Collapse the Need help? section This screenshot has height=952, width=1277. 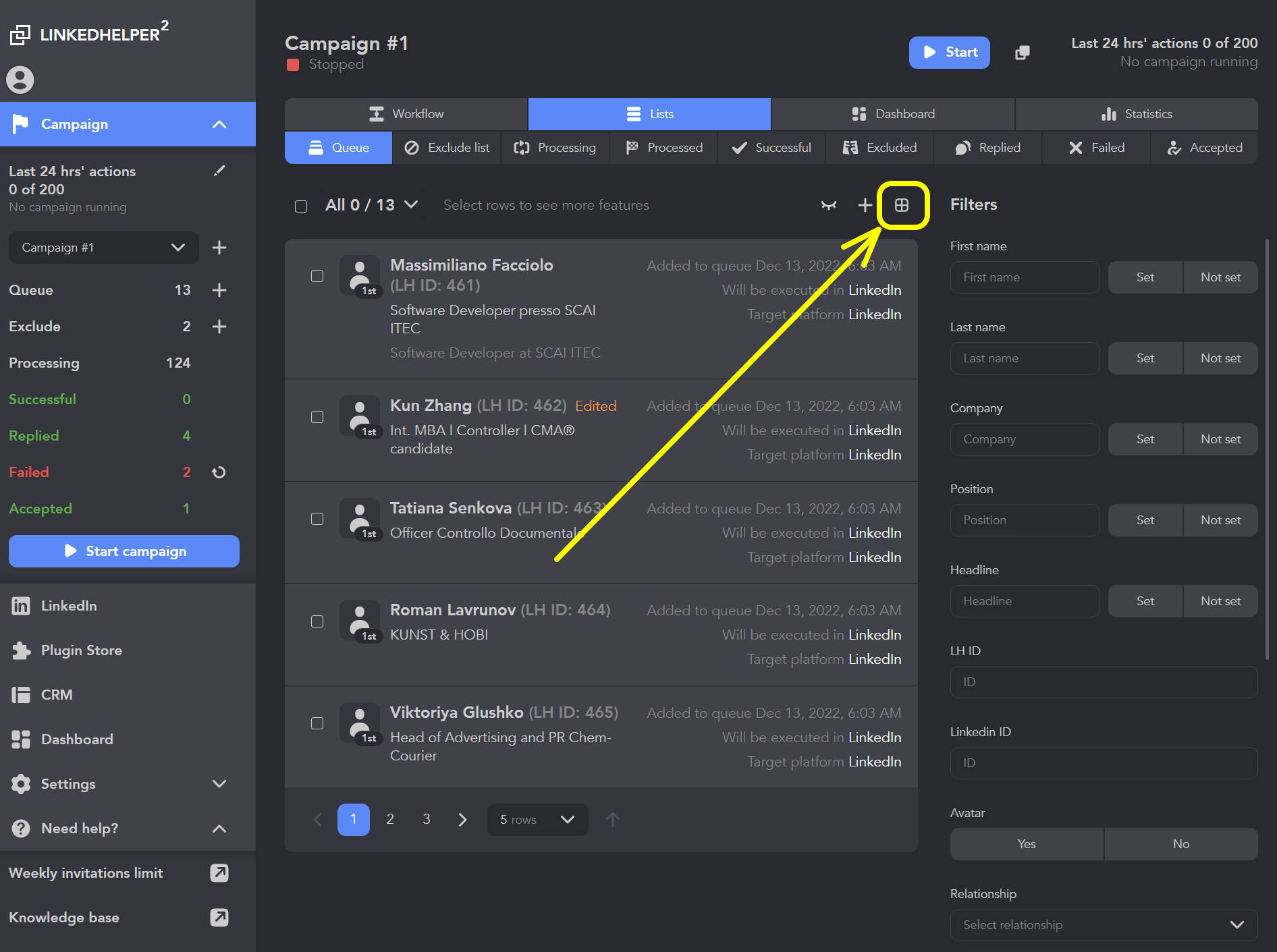(x=219, y=829)
